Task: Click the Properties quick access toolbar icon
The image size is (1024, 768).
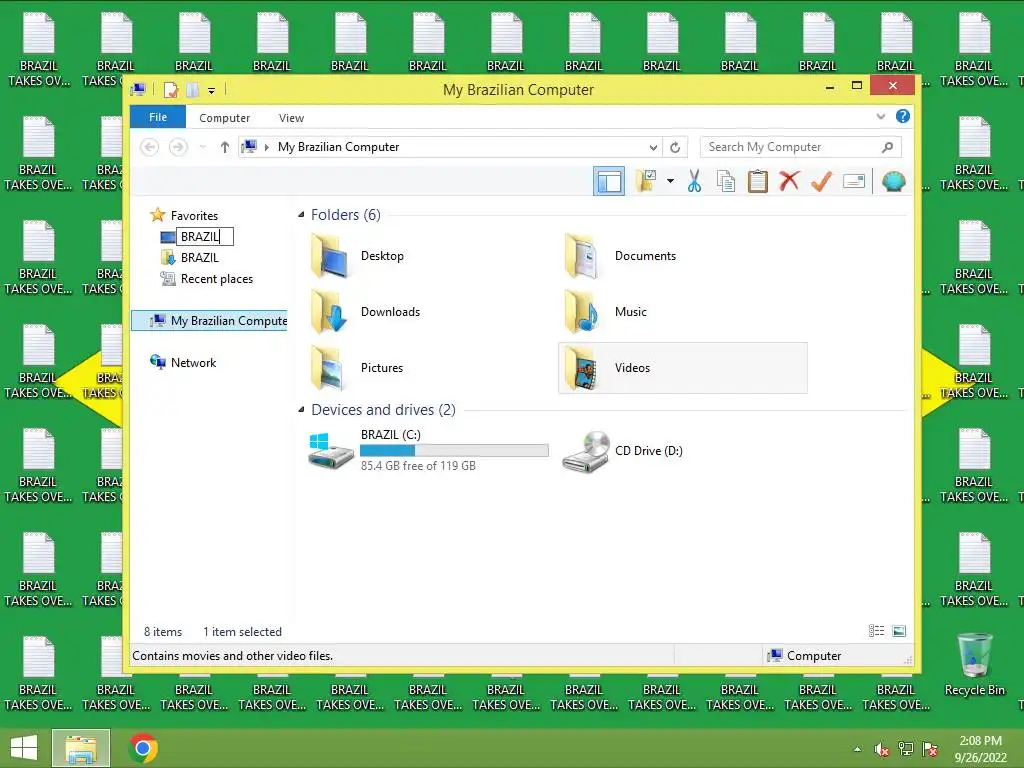Action: pos(171,89)
